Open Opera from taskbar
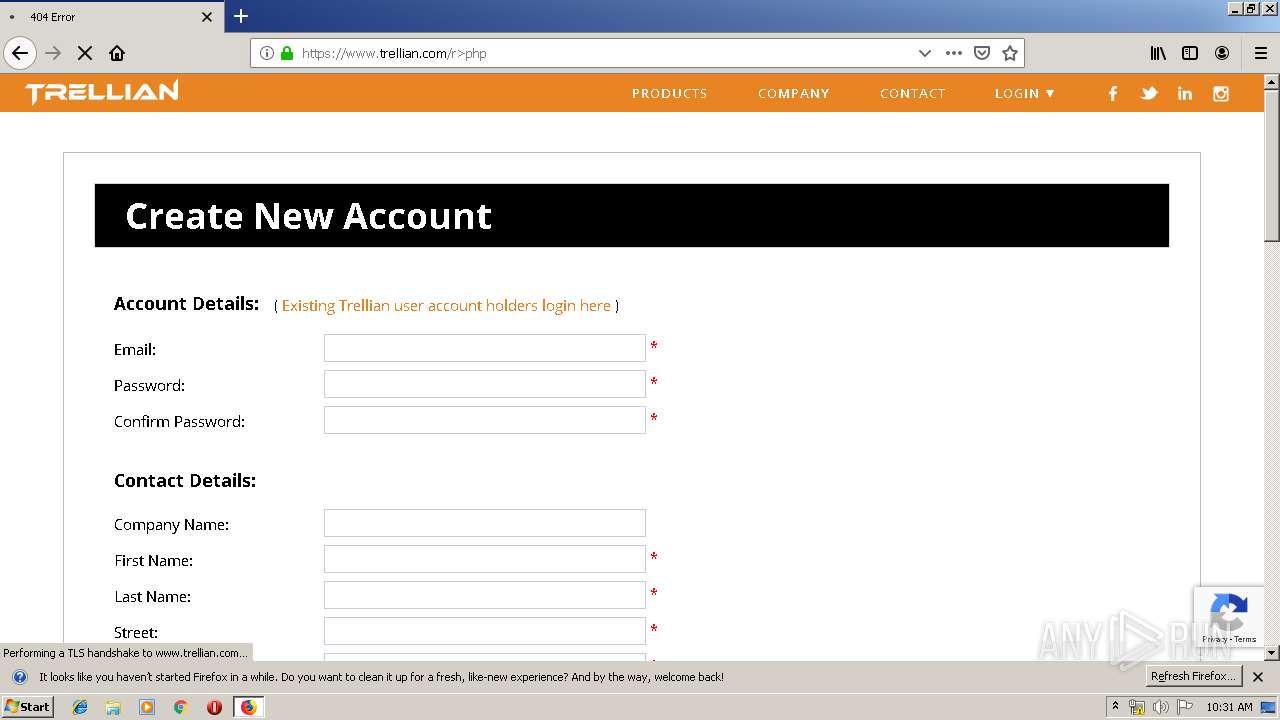 214,707
